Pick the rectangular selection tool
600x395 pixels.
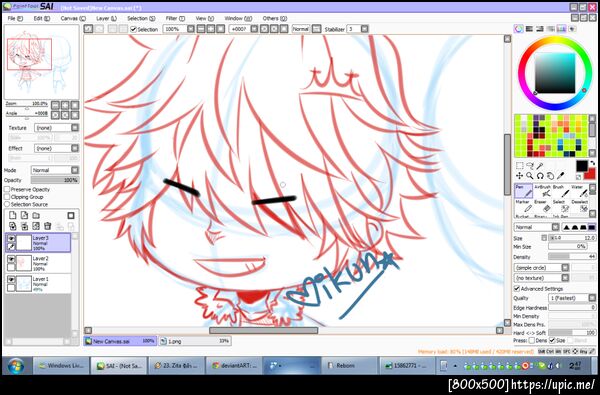click(x=520, y=166)
